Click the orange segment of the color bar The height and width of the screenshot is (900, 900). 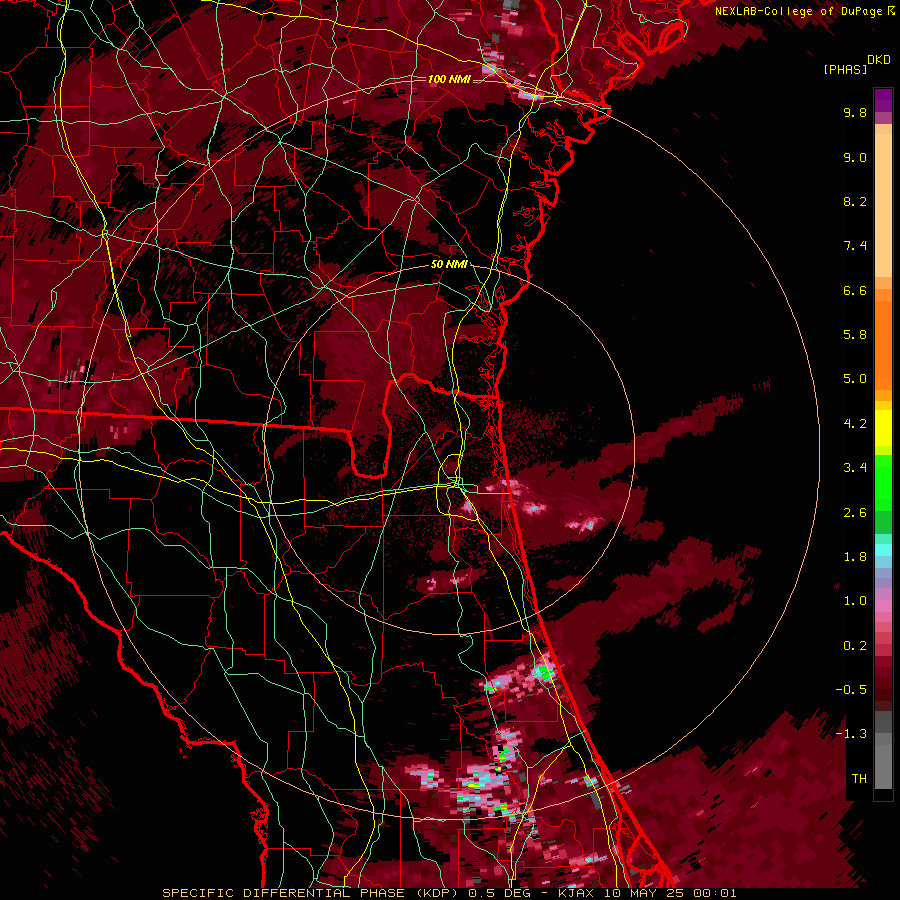(x=883, y=344)
